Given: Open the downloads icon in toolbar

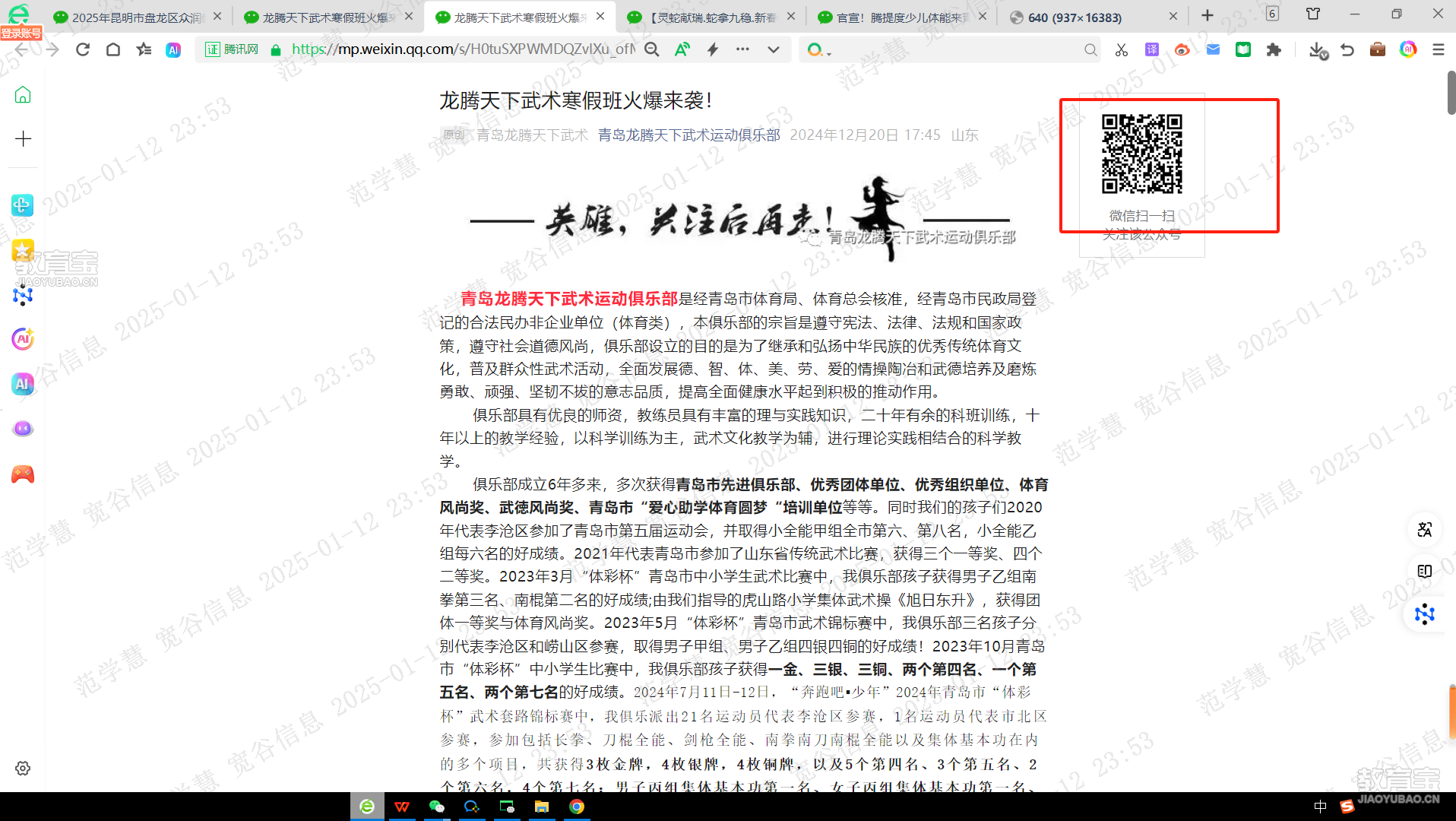Looking at the screenshot, I should tap(1318, 50).
